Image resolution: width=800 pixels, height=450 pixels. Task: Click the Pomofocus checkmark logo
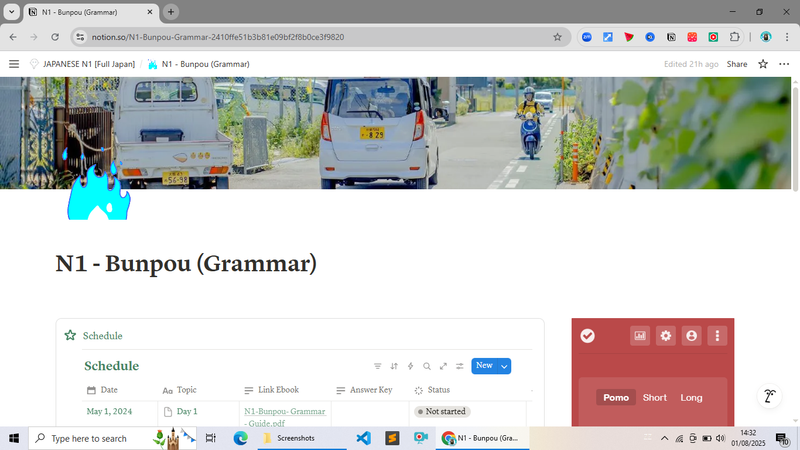[587, 336]
